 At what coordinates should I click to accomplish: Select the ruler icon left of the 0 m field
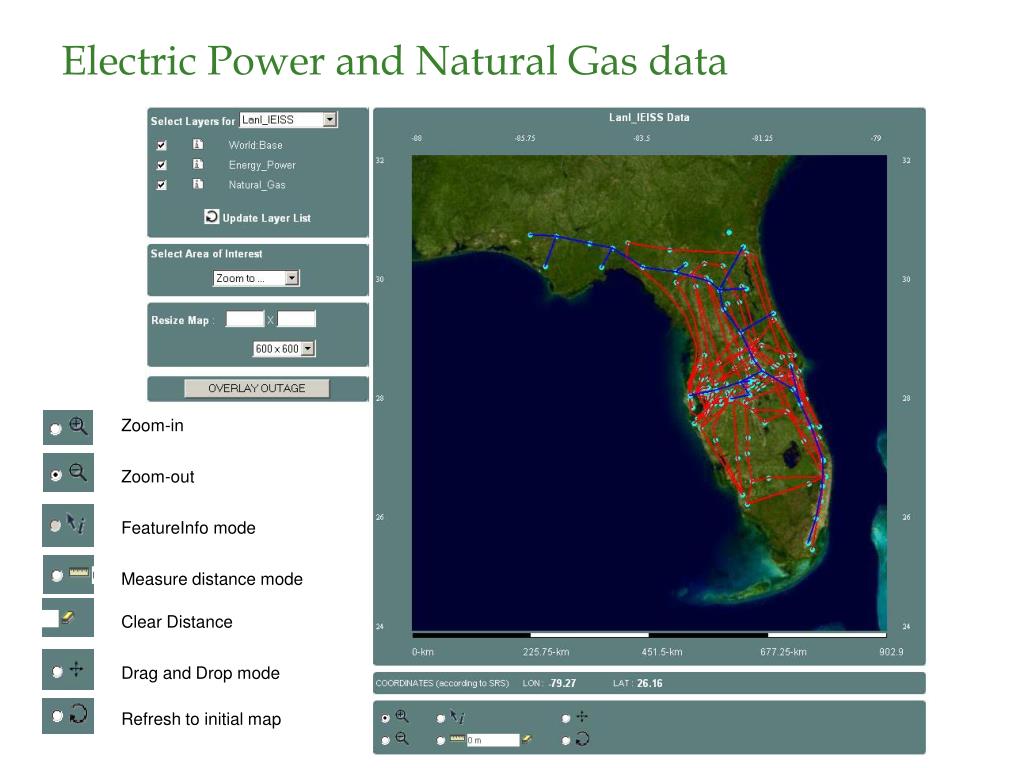(457, 739)
